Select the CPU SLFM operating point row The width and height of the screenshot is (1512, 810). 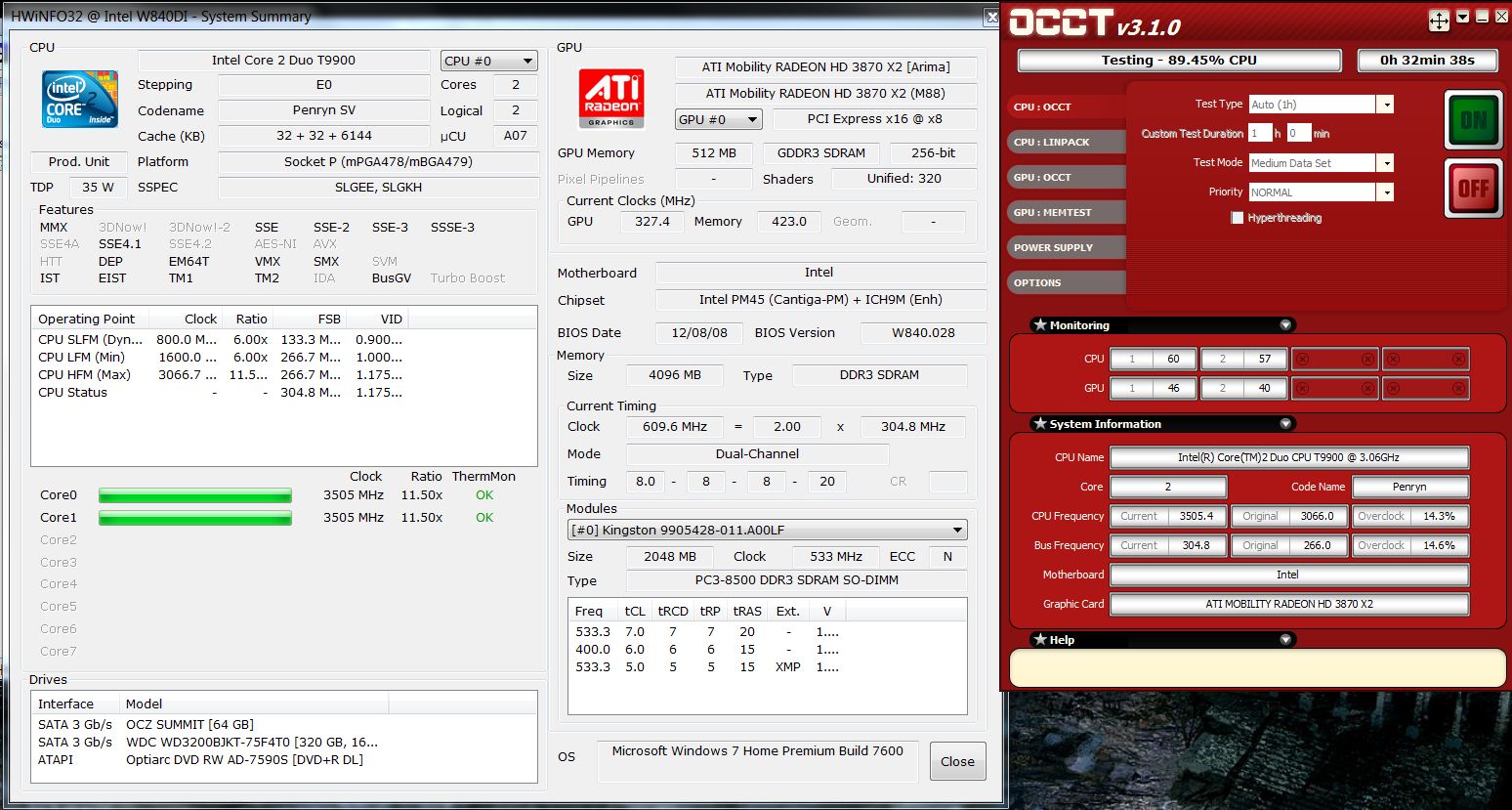[220, 339]
